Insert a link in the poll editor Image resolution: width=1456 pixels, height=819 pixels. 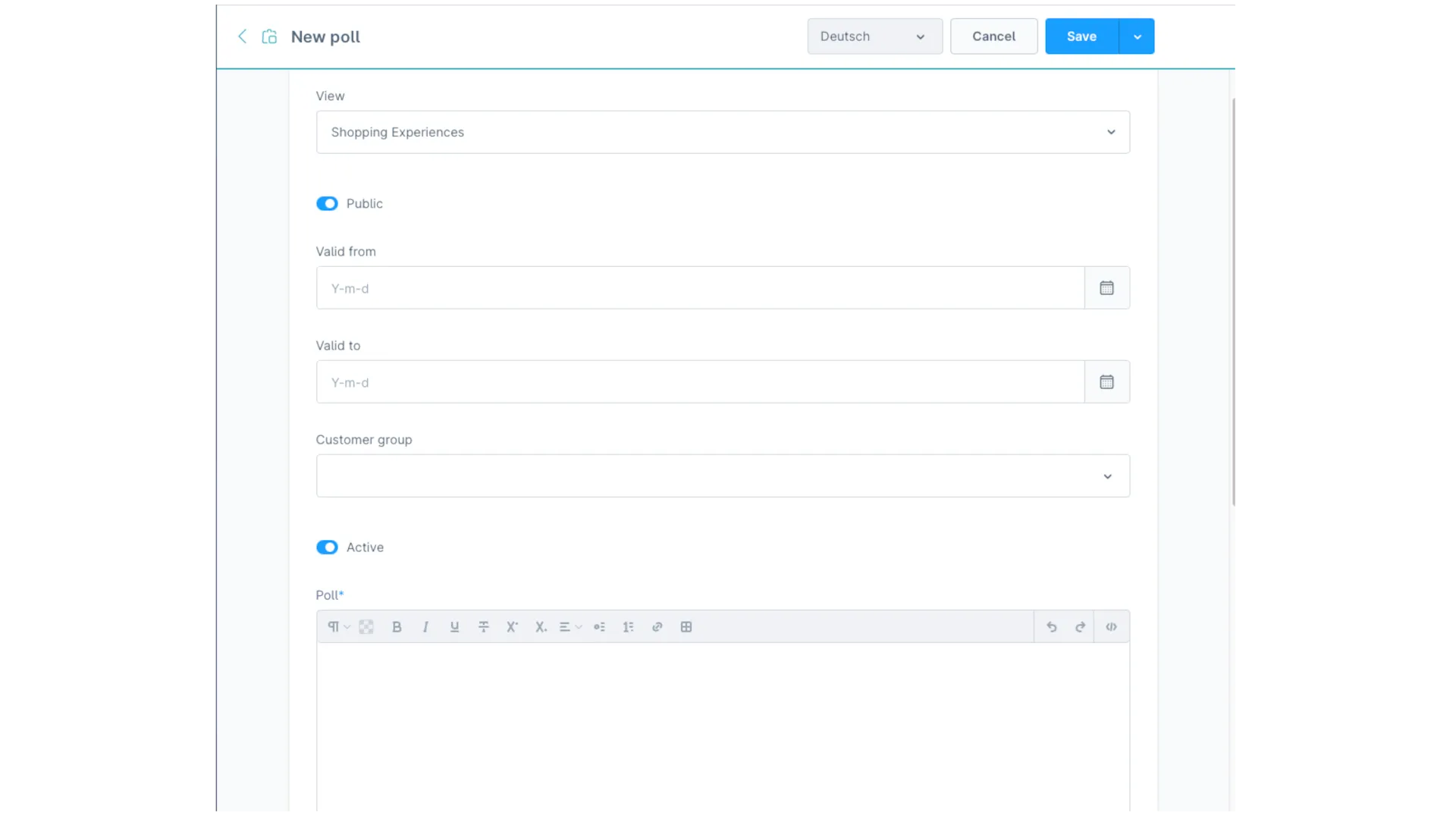coord(657,626)
